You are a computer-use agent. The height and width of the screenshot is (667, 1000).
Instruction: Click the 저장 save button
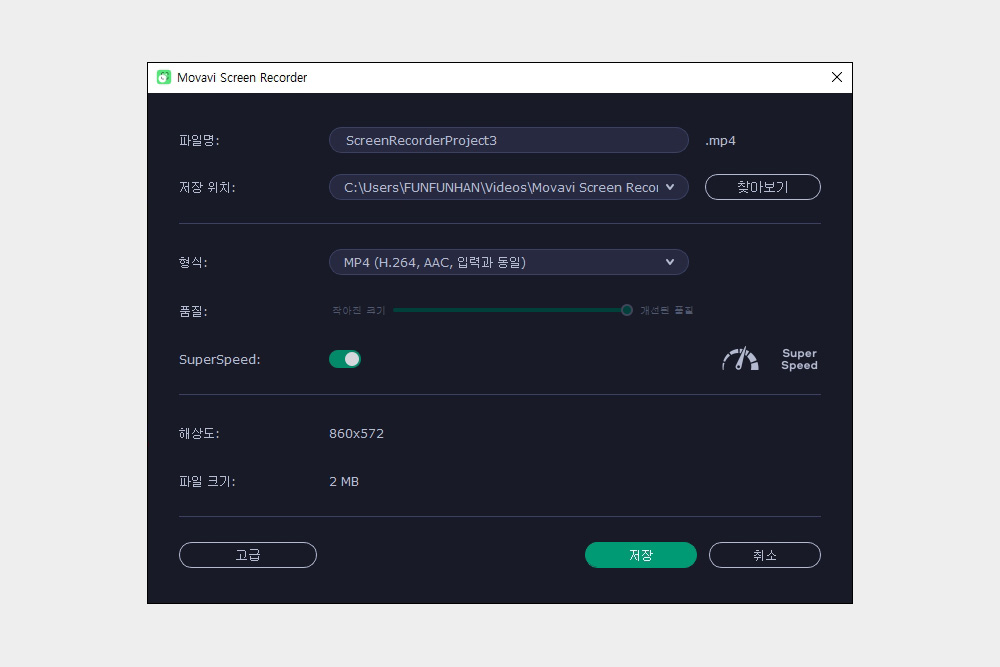point(640,555)
